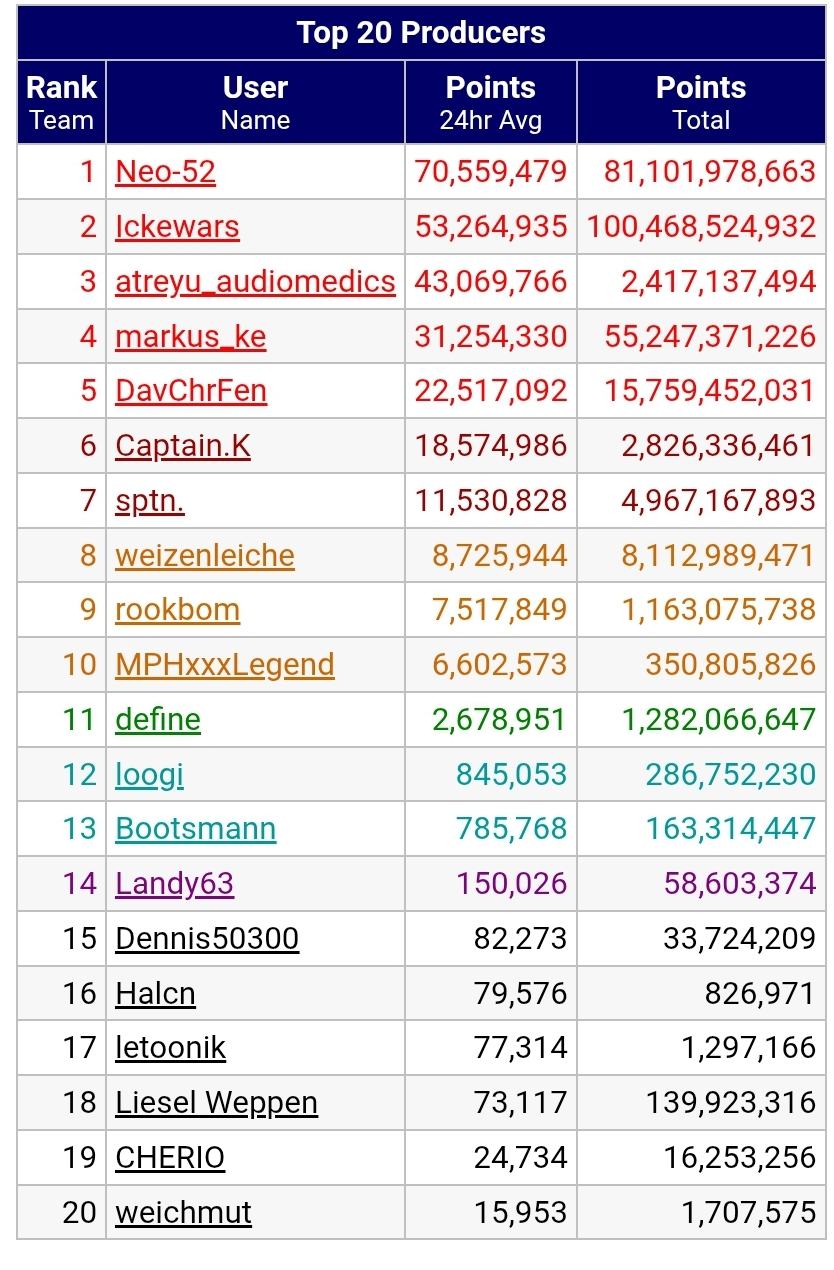Open Dennis50300 user profile
The width and height of the screenshot is (834, 1270).
(x=207, y=939)
